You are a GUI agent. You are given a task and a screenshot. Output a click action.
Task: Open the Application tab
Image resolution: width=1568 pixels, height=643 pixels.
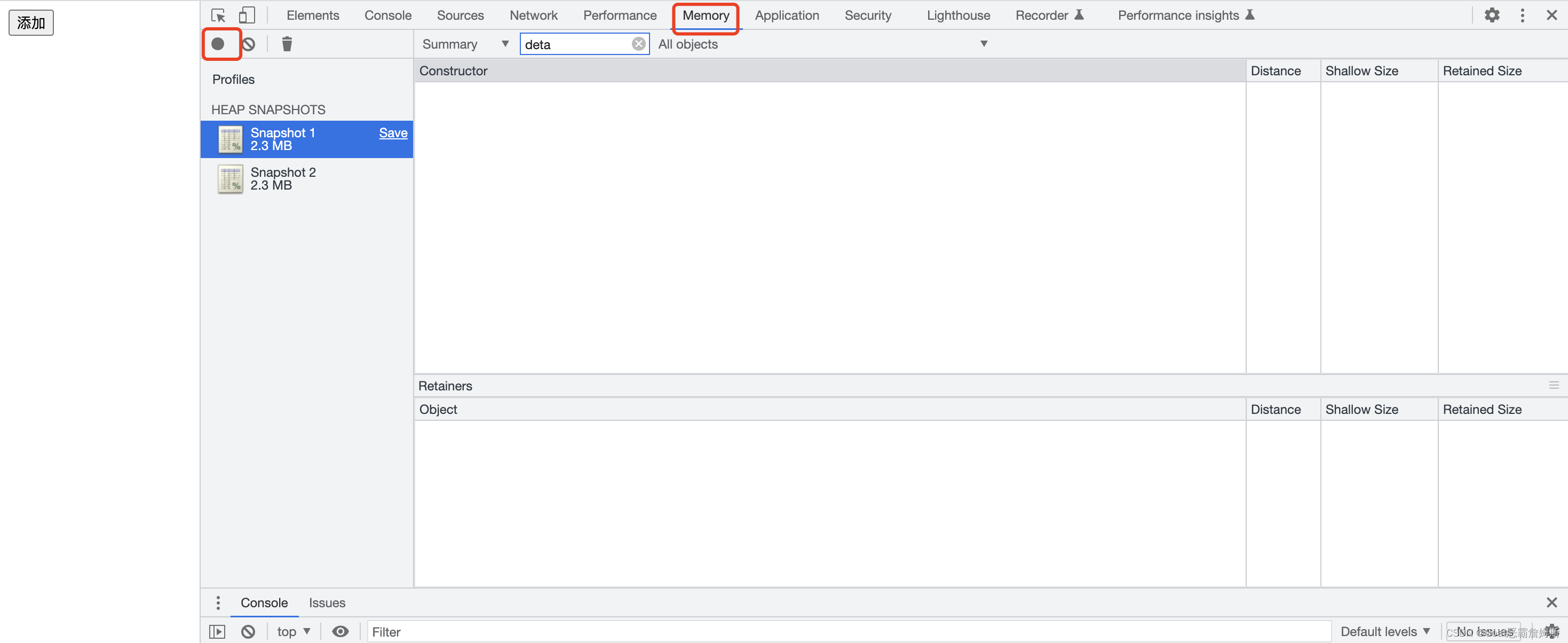(x=787, y=15)
